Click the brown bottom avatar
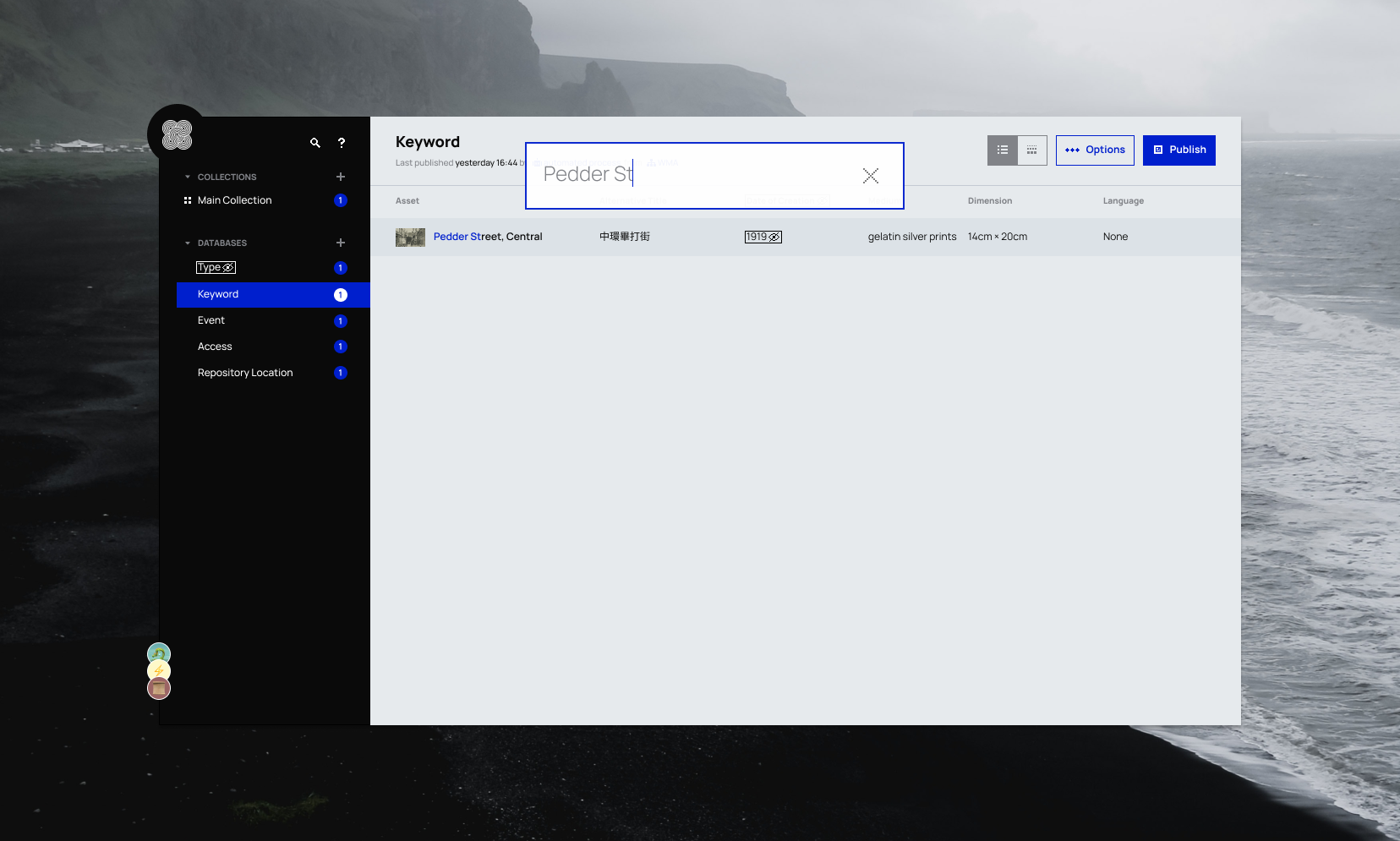This screenshot has height=841, width=1400. [159, 689]
